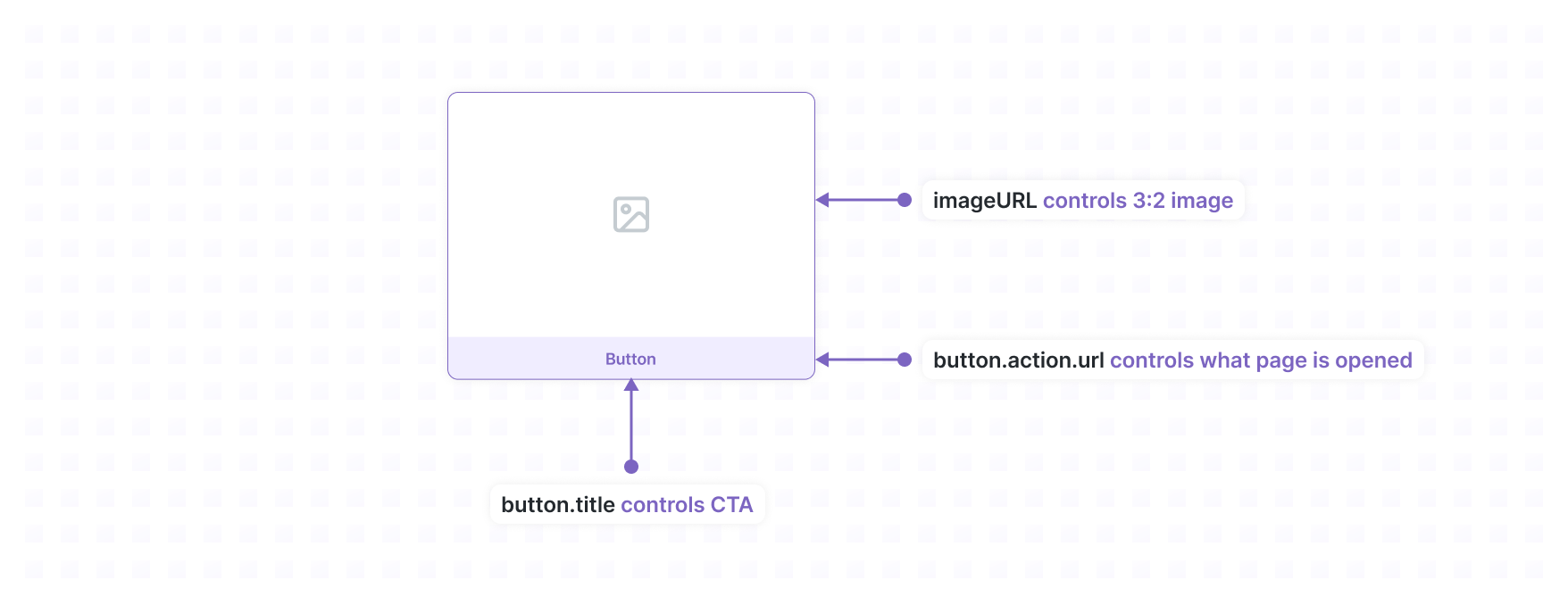Select the "controls CTA" description text
This screenshot has width=1568, height=596.
(687, 505)
